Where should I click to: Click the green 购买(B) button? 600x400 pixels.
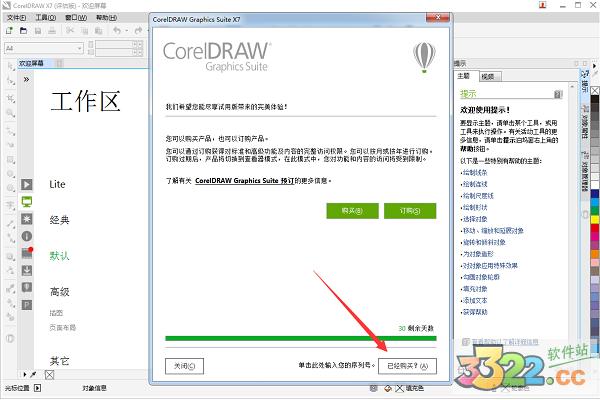click(352, 211)
